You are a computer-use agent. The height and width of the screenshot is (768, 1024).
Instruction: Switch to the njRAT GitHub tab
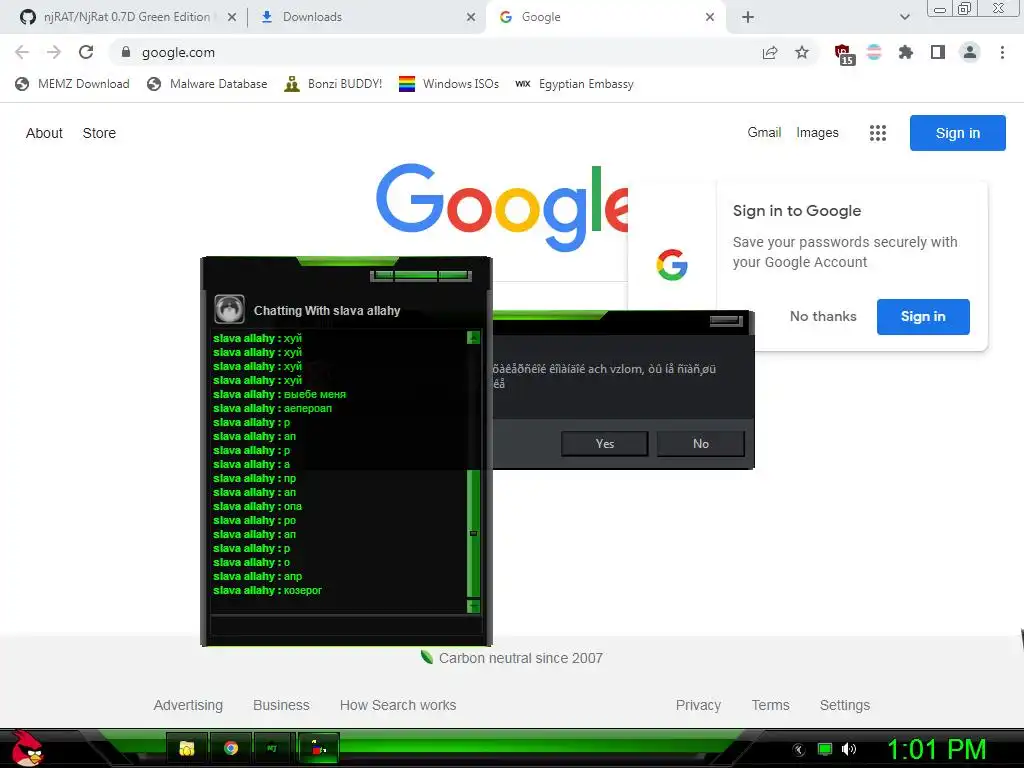pos(127,17)
